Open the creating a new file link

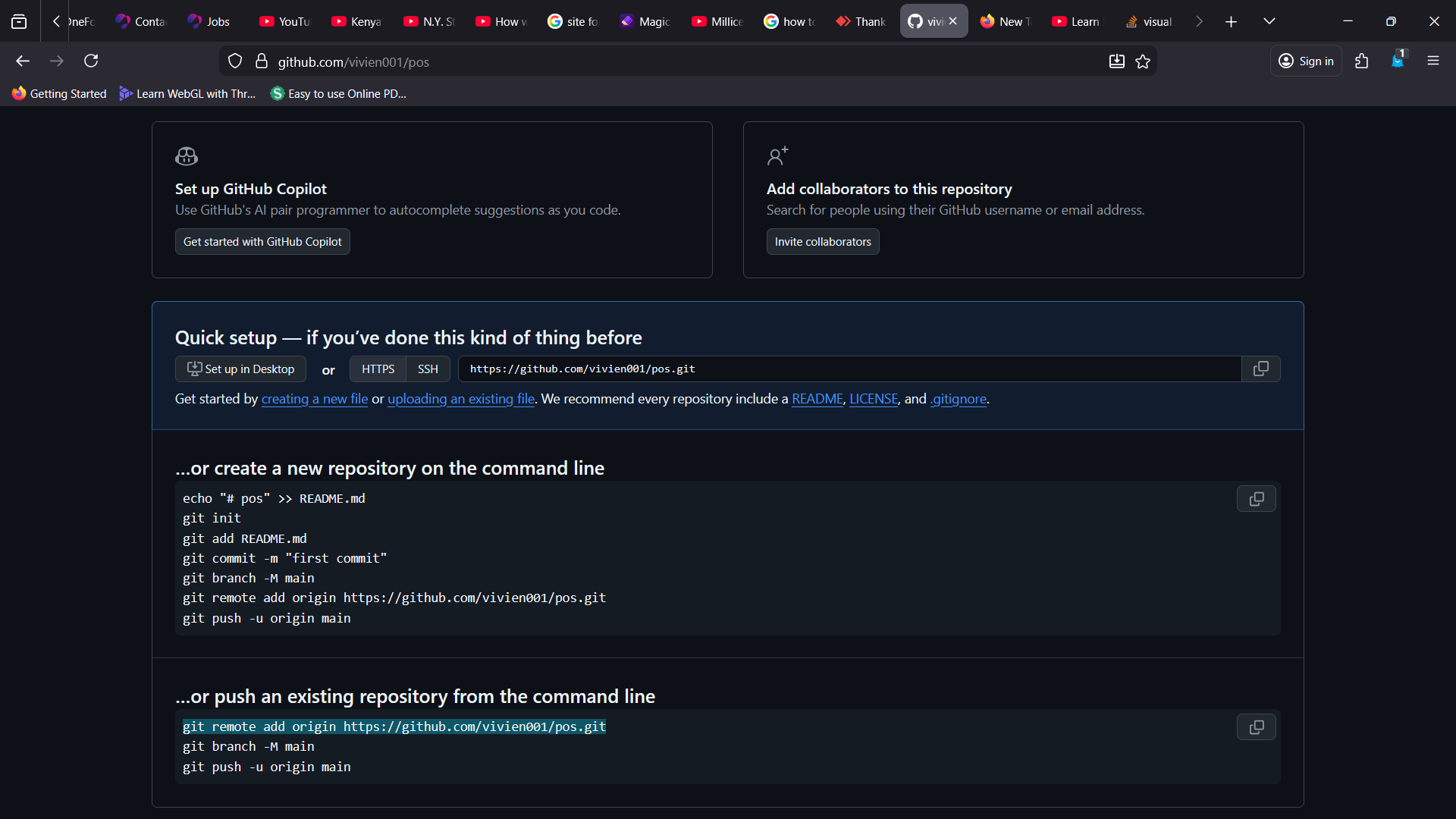(314, 399)
